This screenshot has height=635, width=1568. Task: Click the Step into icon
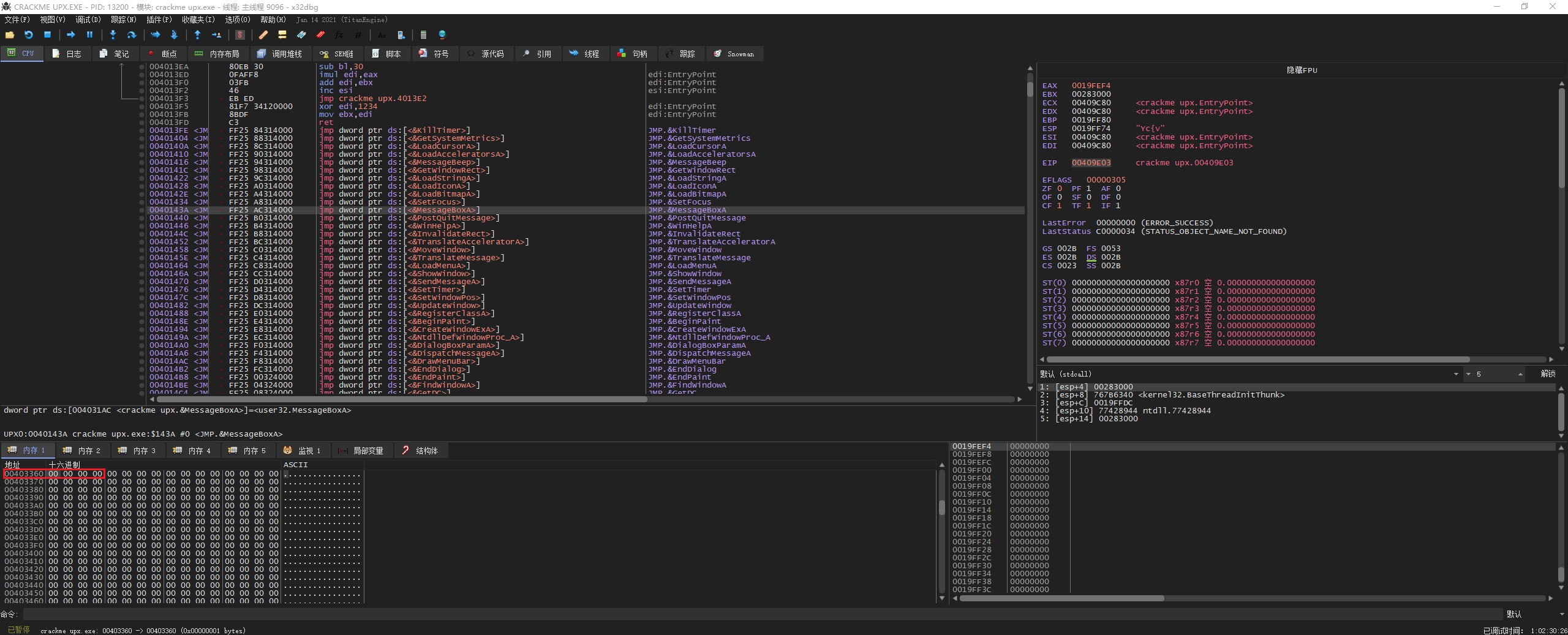point(113,35)
